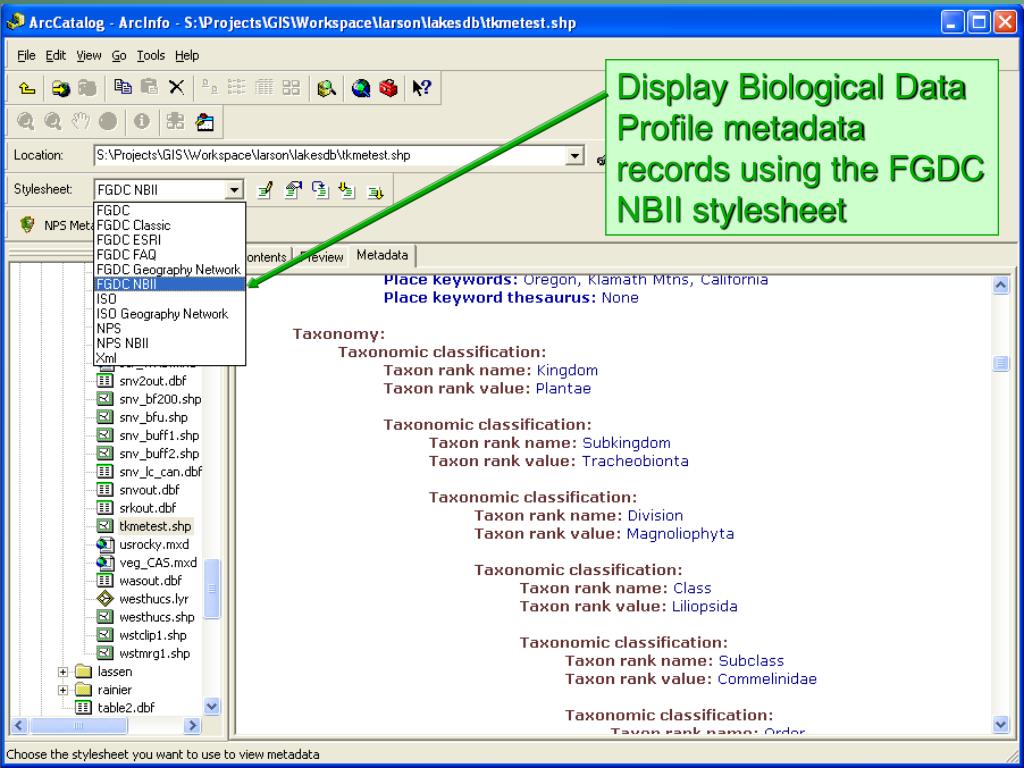Open the Search tool icon
Screen dimensions: 1024x768
pos(327,88)
